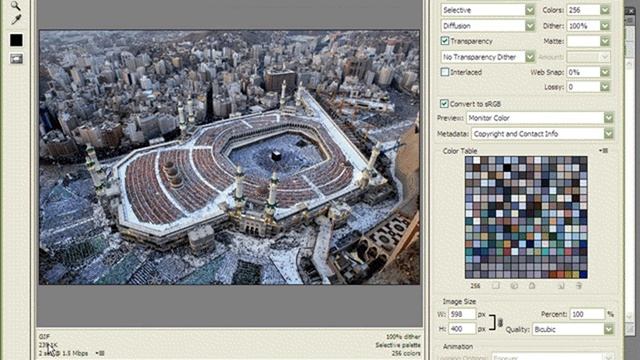
Task: Click the Web Snap value field
Action: (x=583, y=72)
